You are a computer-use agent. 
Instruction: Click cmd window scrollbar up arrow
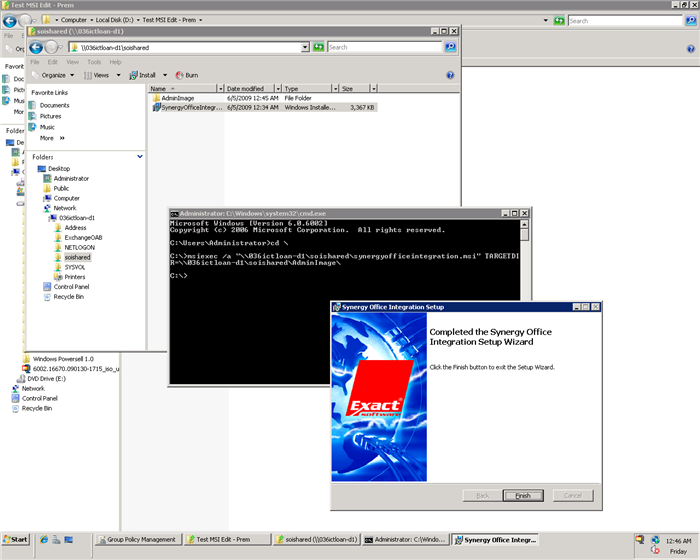525,224
